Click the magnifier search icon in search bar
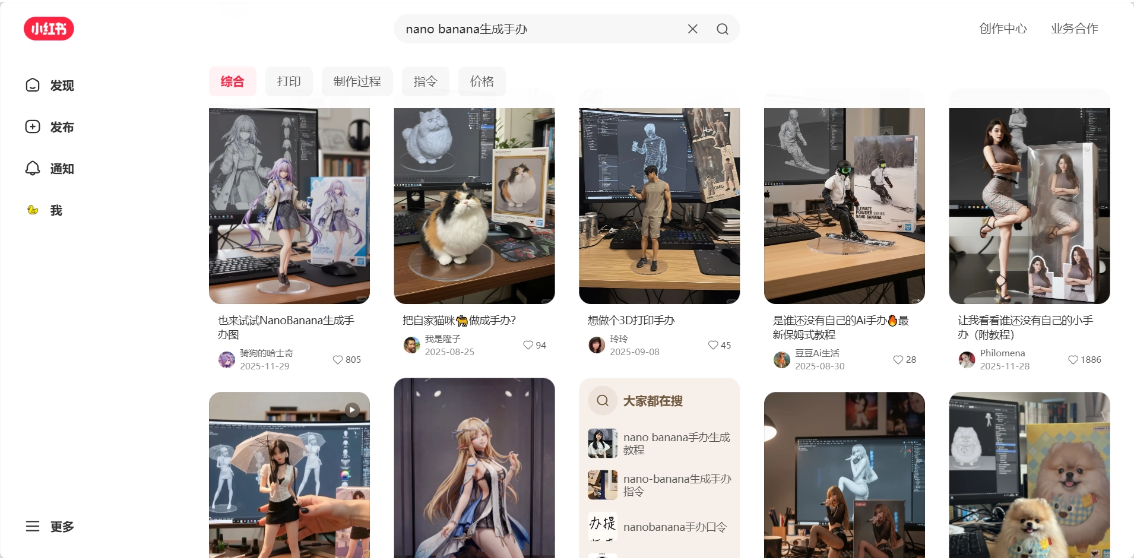Screen dimensions: 1134x558 pos(722,29)
